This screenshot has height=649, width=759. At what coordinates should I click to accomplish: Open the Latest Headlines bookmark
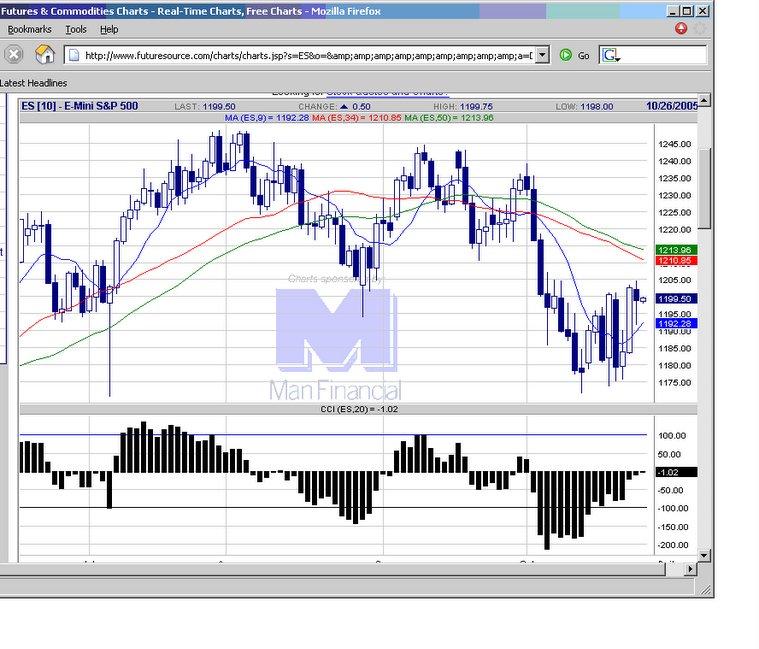click(x=33, y=83)
